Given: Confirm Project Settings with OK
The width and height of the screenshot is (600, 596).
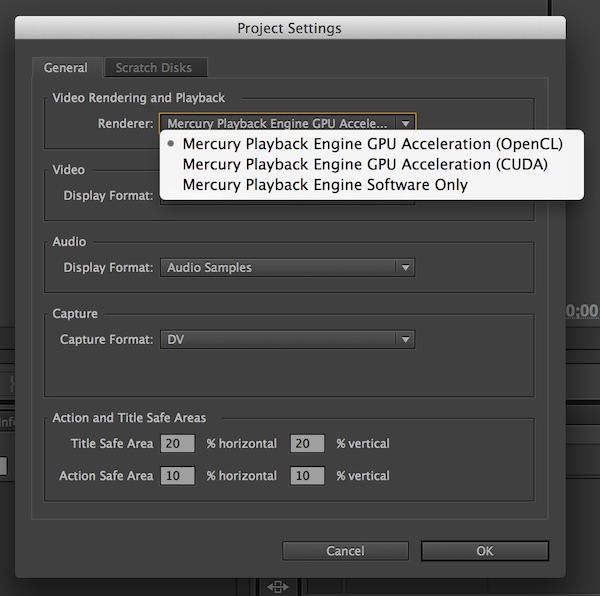Looking at the screenshot, I should pyautogui.click(x=485, y=551).
